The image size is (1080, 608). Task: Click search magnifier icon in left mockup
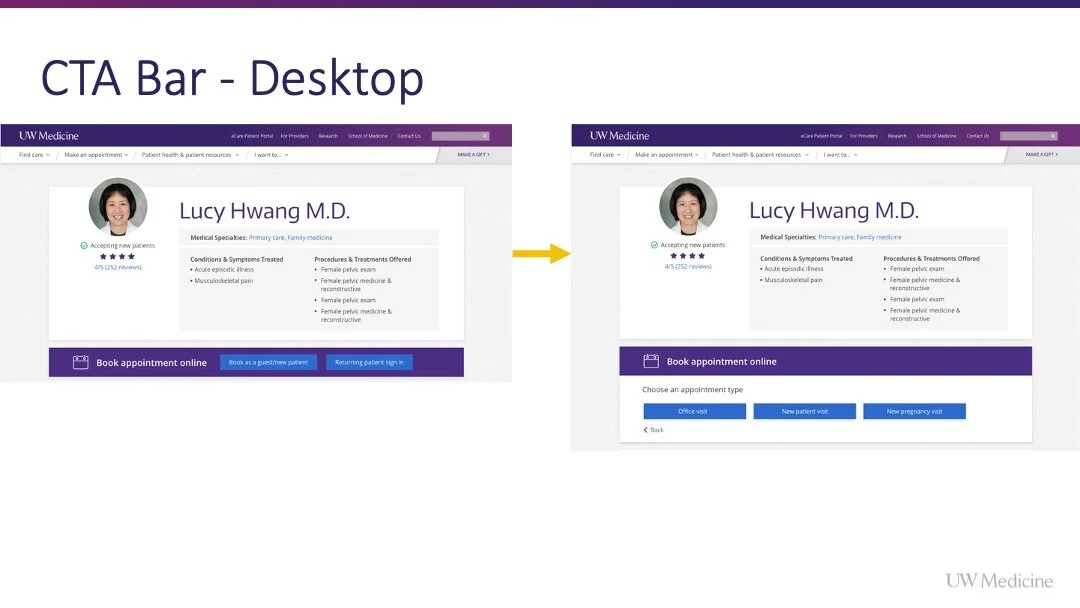pyautogui.click(x=485, y=136)
